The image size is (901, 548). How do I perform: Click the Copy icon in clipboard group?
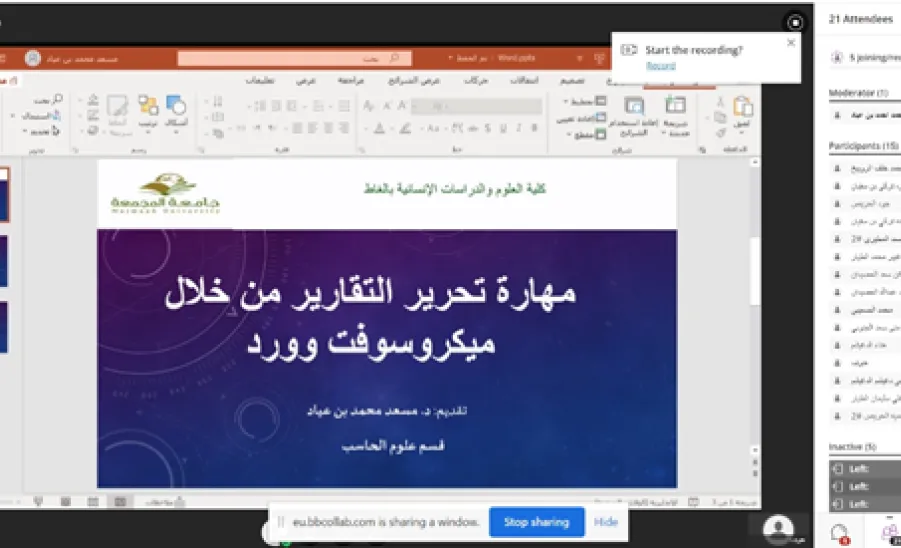click(720, 118)
